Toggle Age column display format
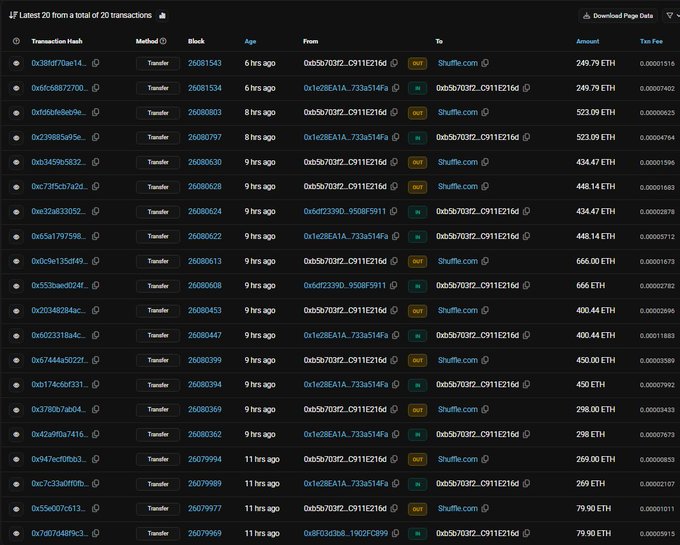Viewport: 680px width, 545px height. (x=250, y=42)
